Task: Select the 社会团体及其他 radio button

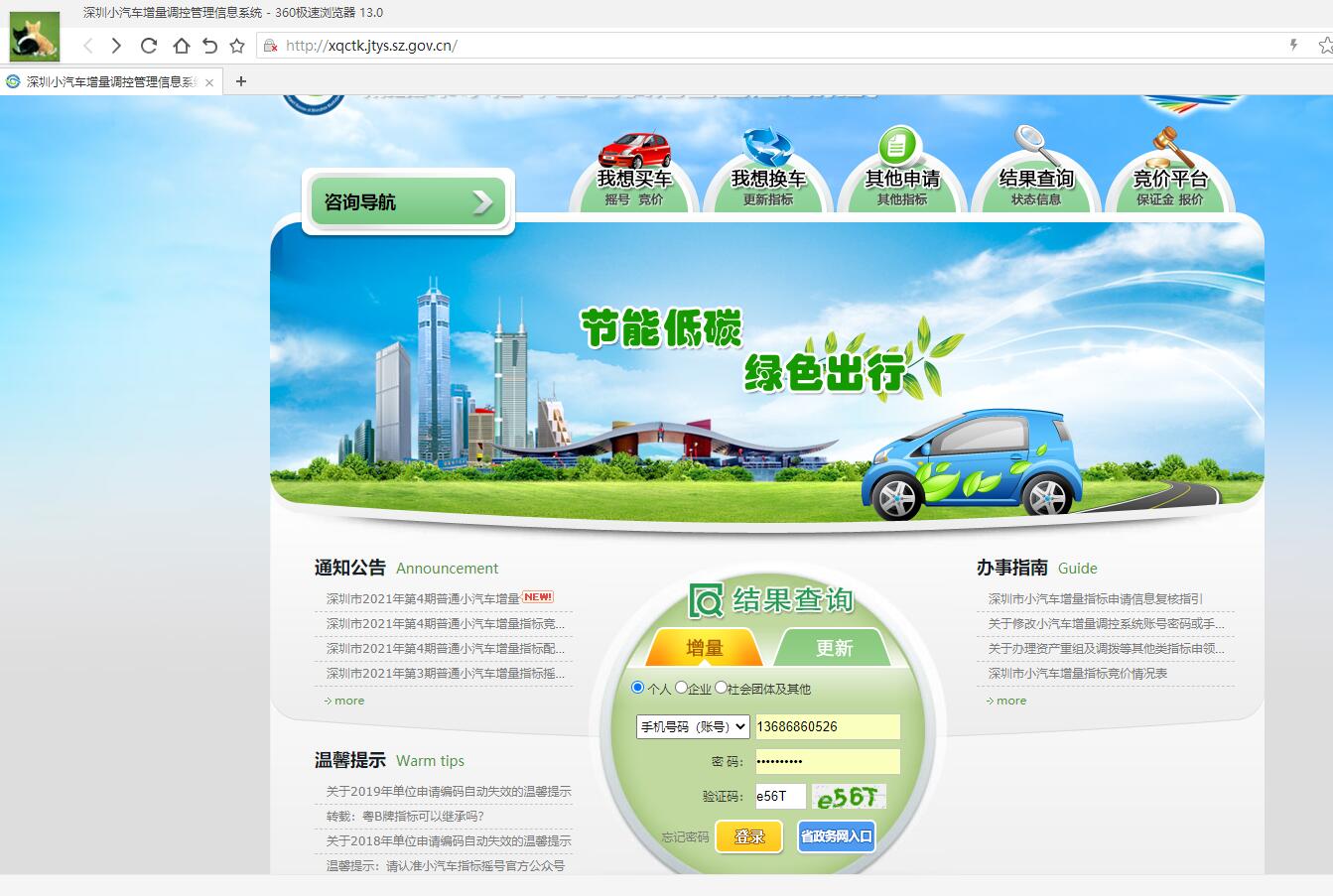Action: [721, 688]
